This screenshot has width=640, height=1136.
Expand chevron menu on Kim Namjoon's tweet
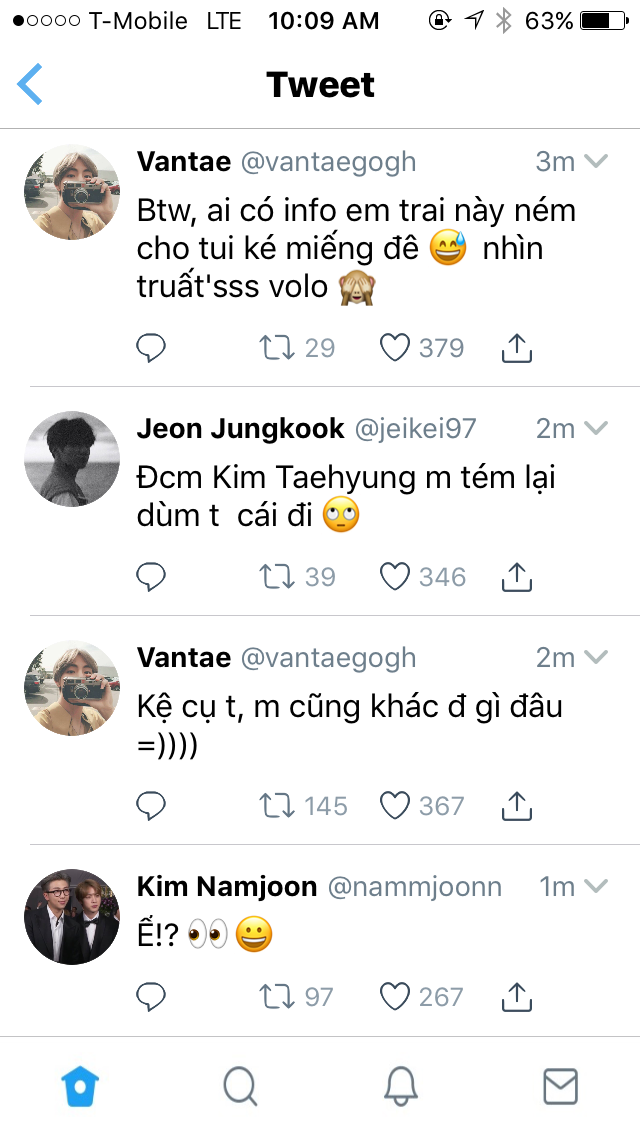coord(596,887)
